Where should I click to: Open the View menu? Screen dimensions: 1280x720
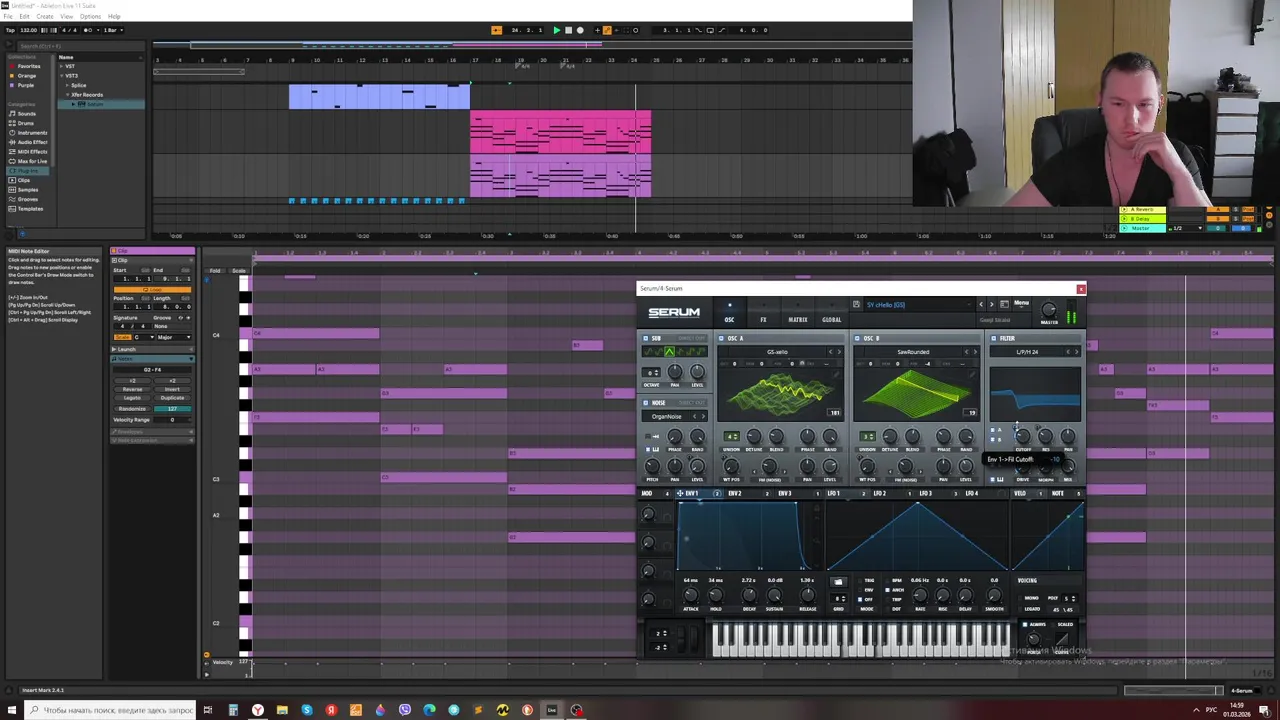coord(67,17)
